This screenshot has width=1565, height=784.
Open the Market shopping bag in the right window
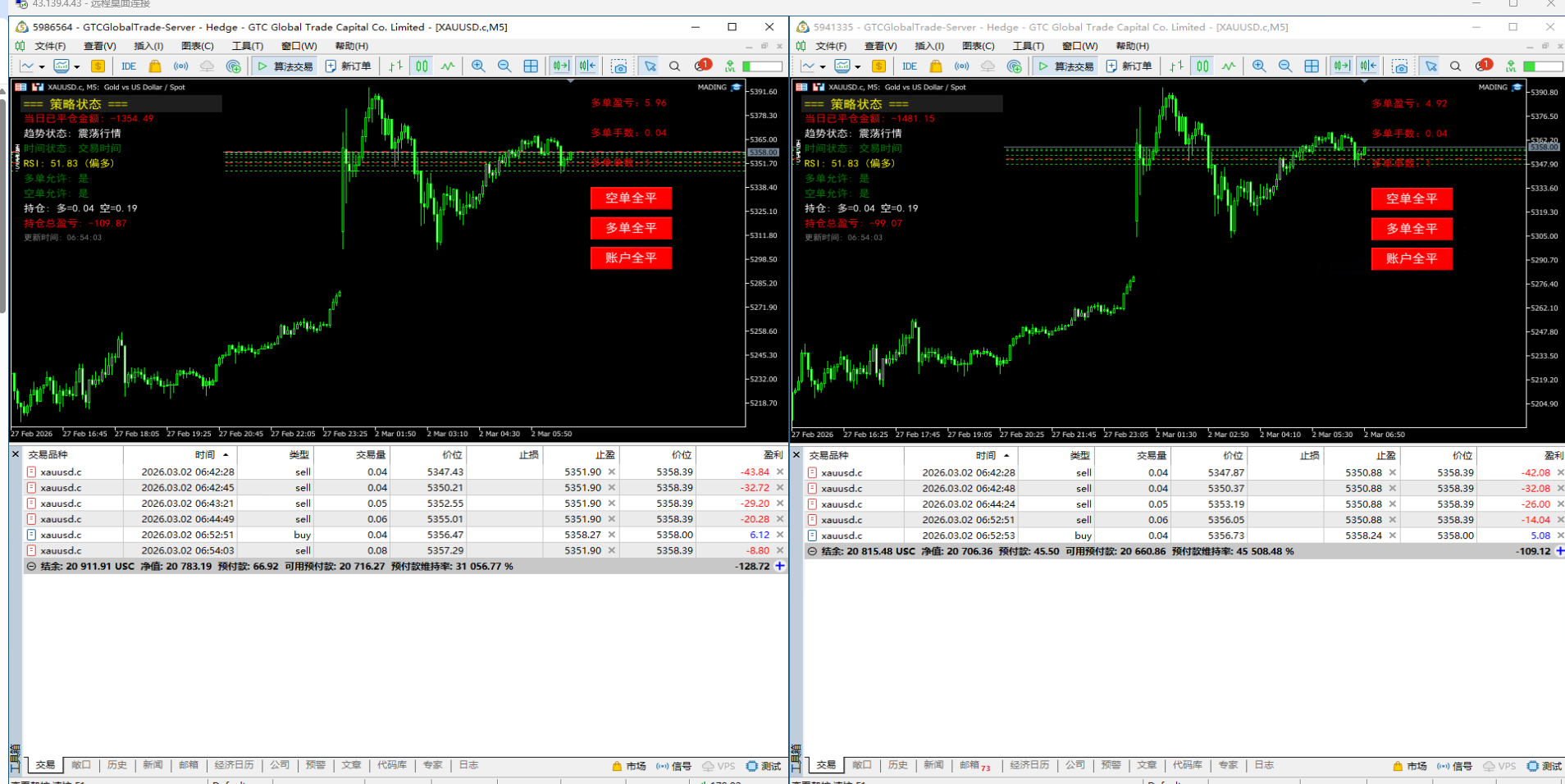936,66
